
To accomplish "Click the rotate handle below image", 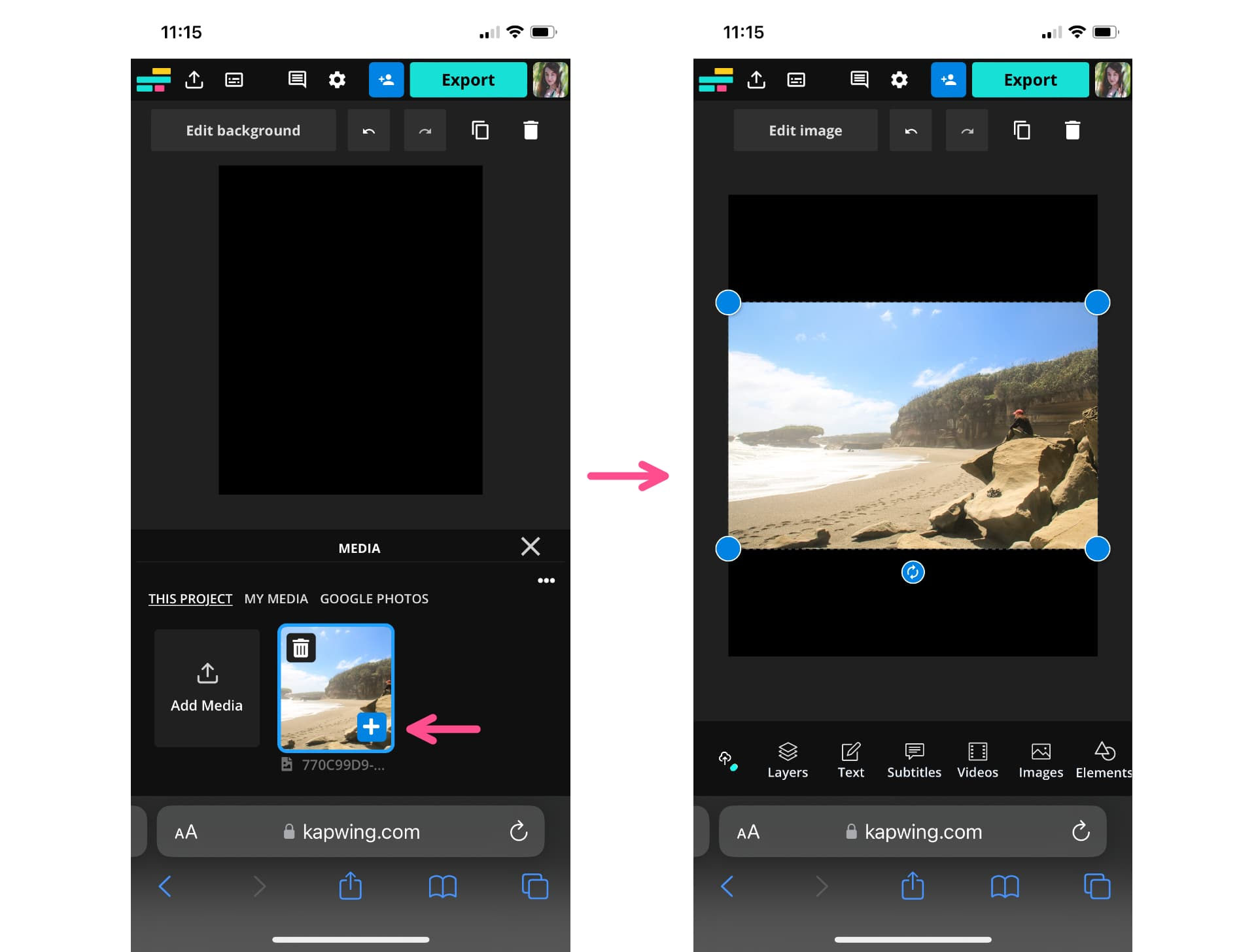I will pyautogui.click(x=913, y=572).
